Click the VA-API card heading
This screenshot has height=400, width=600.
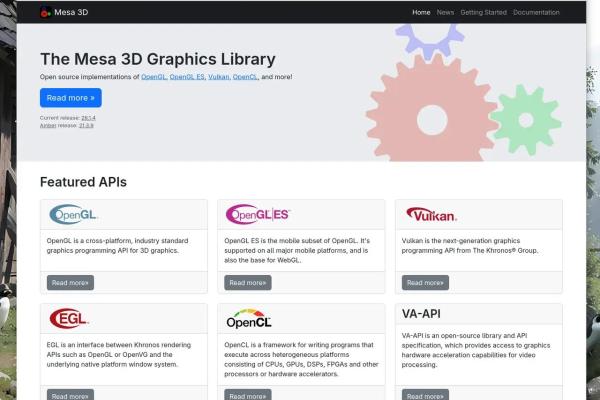pyautogui.click(x=421, y=314)
